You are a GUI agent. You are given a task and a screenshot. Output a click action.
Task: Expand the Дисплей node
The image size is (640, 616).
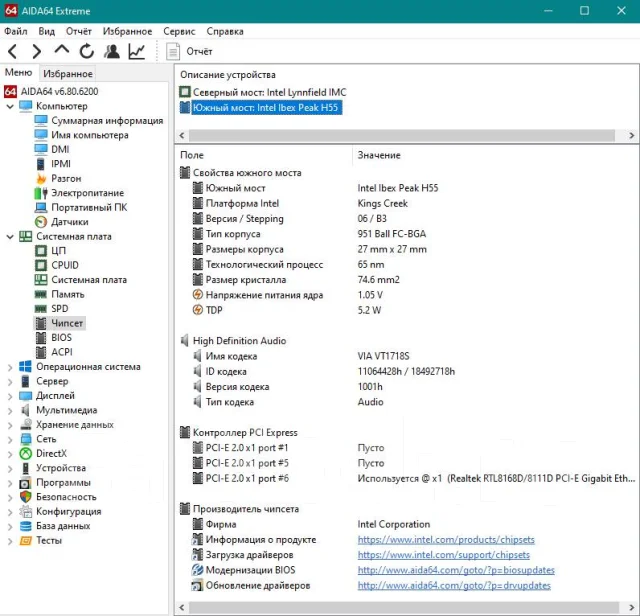pos(10,396)
